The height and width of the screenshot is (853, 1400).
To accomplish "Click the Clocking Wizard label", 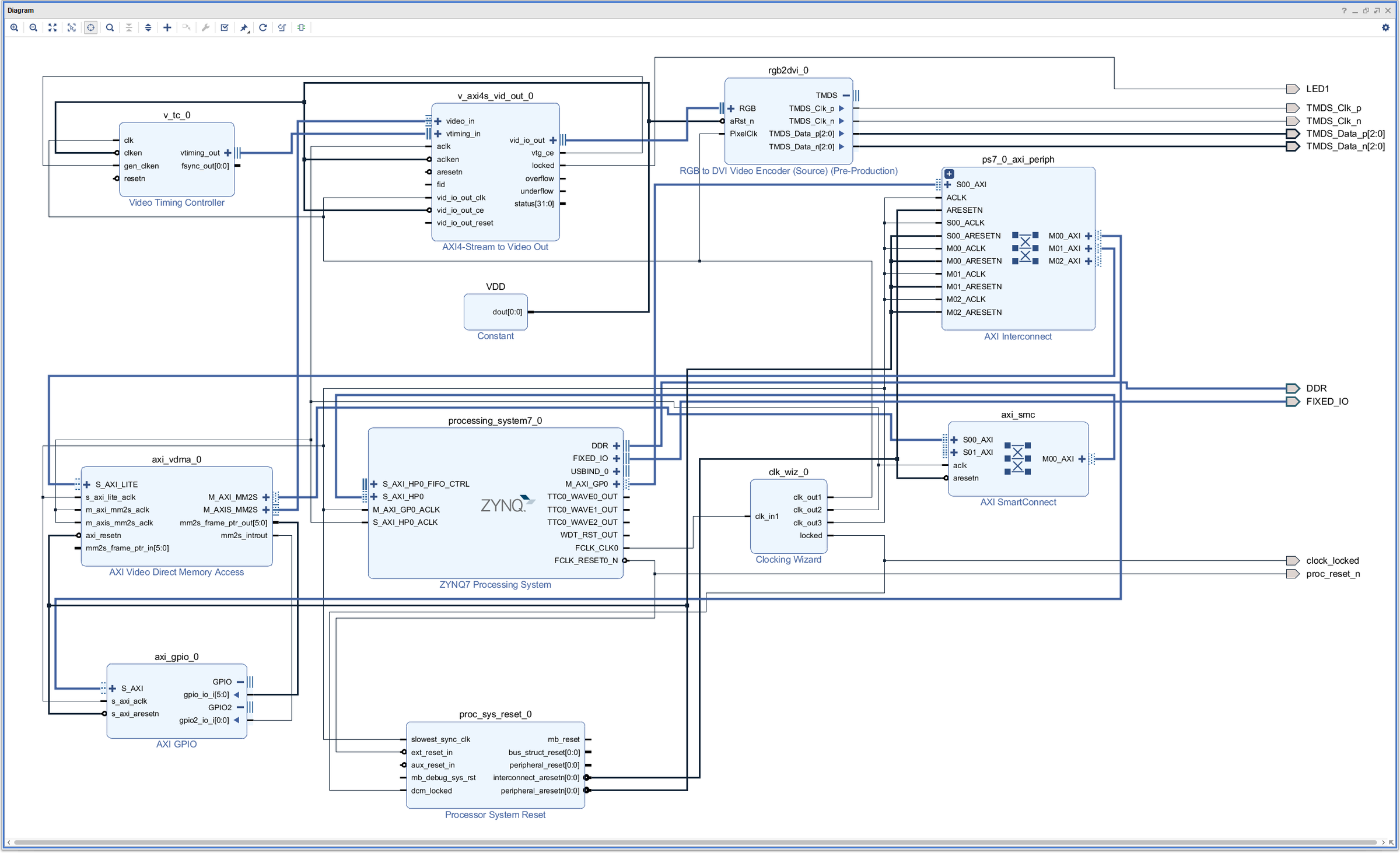I will tap(788, 559).
